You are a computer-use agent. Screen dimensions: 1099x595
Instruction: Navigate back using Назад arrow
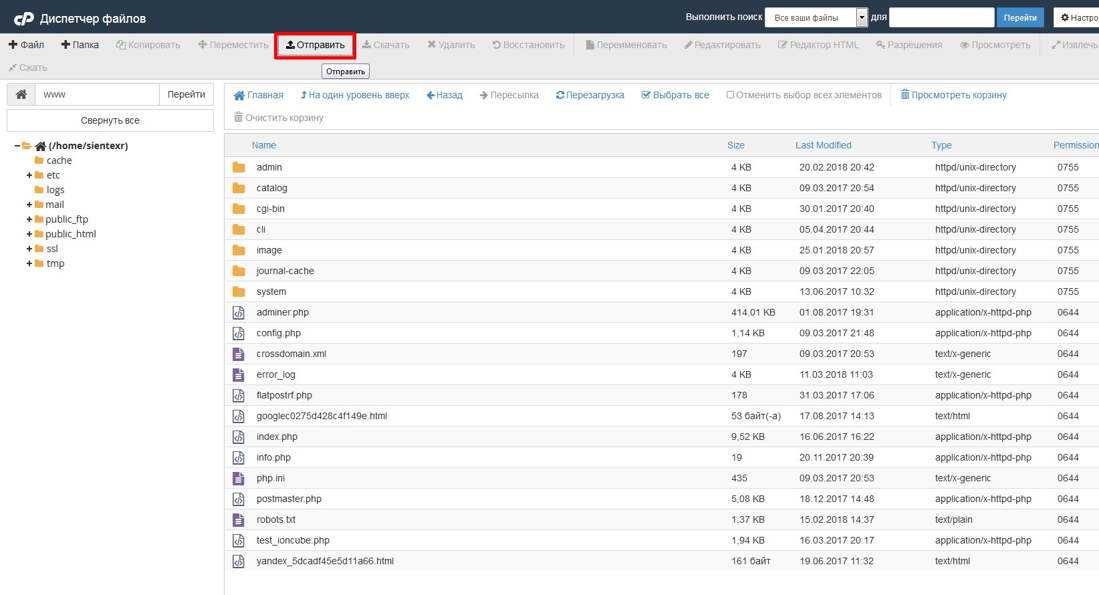pyautogui.click(x=444, y=95)
